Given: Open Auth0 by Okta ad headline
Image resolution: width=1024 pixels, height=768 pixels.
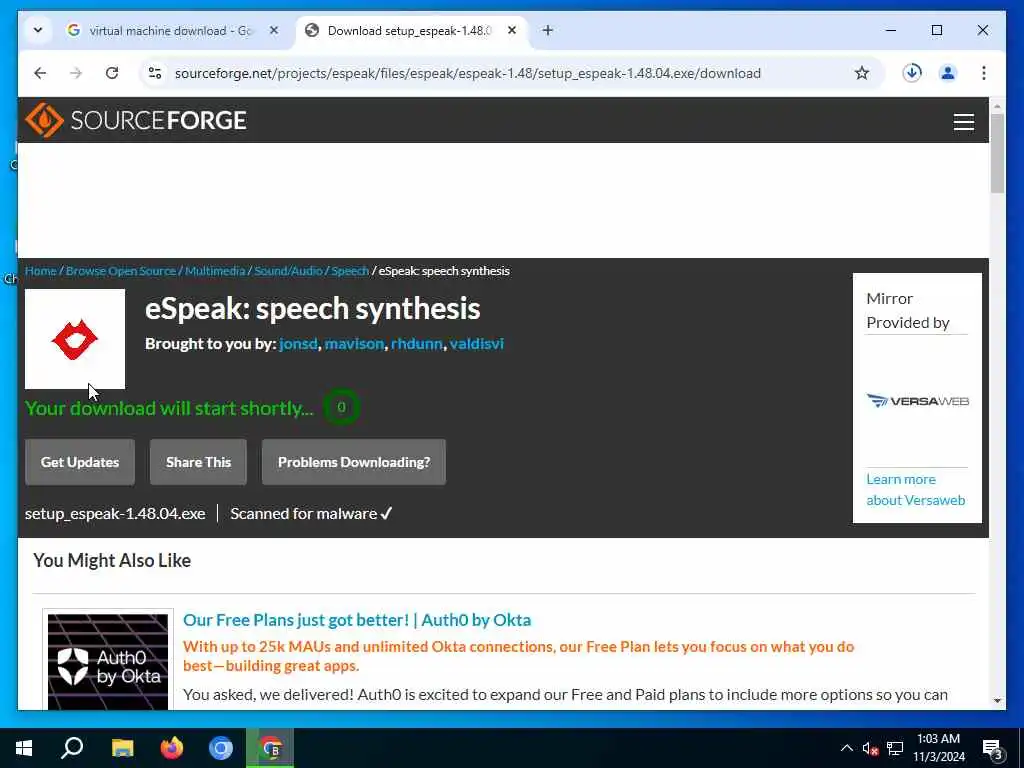Looking at the screenshot, I should click(357, 620).
